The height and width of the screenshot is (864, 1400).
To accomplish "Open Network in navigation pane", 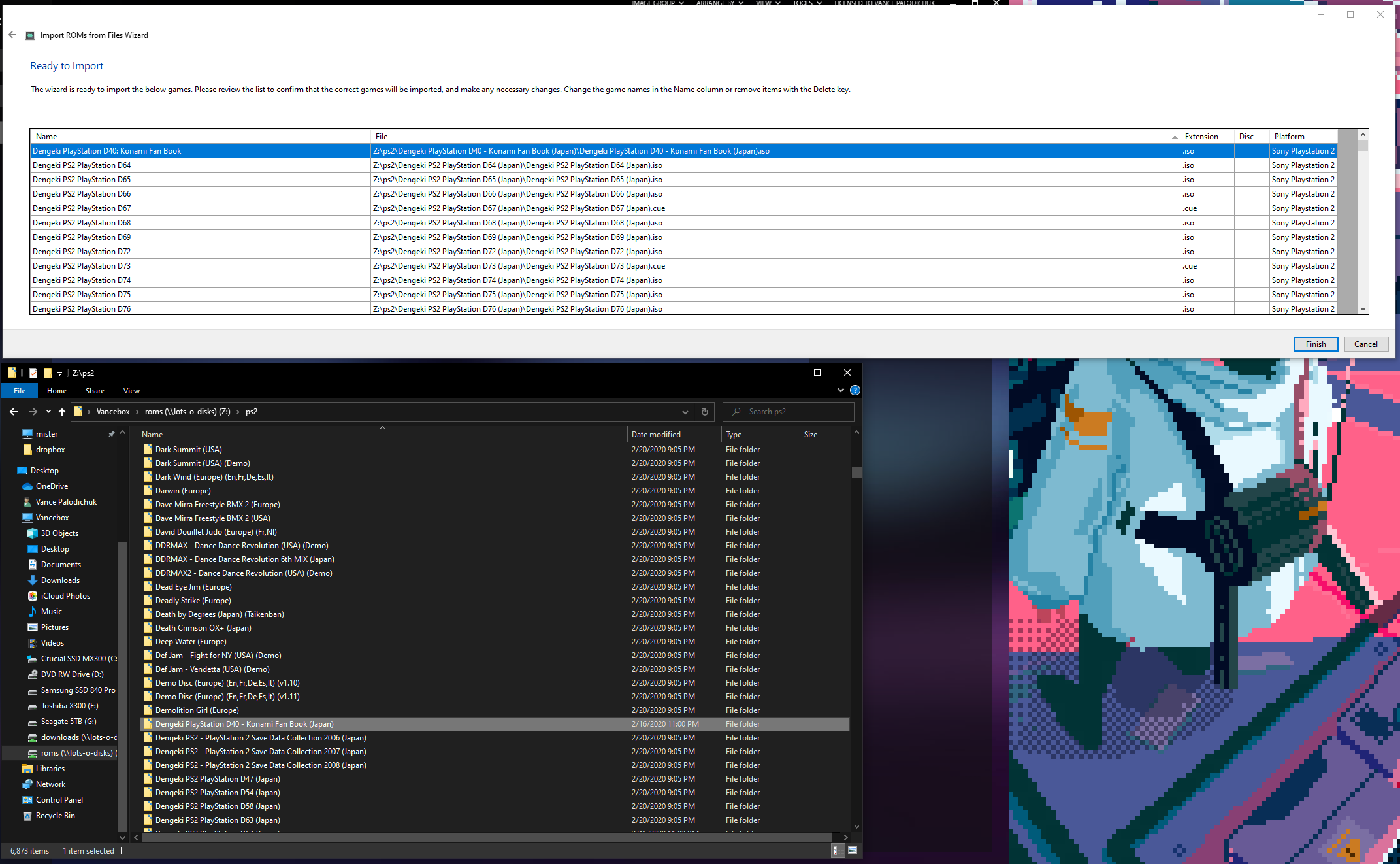I will click(50, 784).
